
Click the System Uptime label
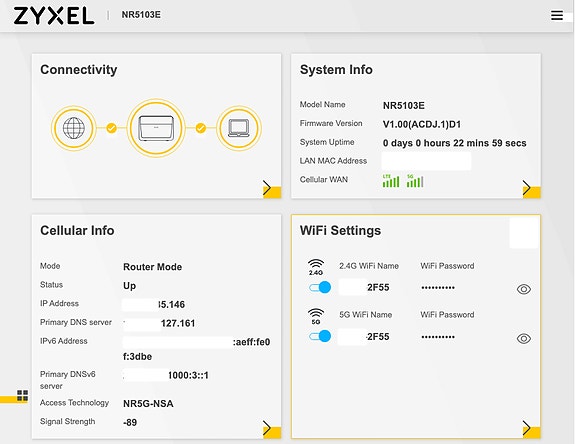tap(327, 142)
